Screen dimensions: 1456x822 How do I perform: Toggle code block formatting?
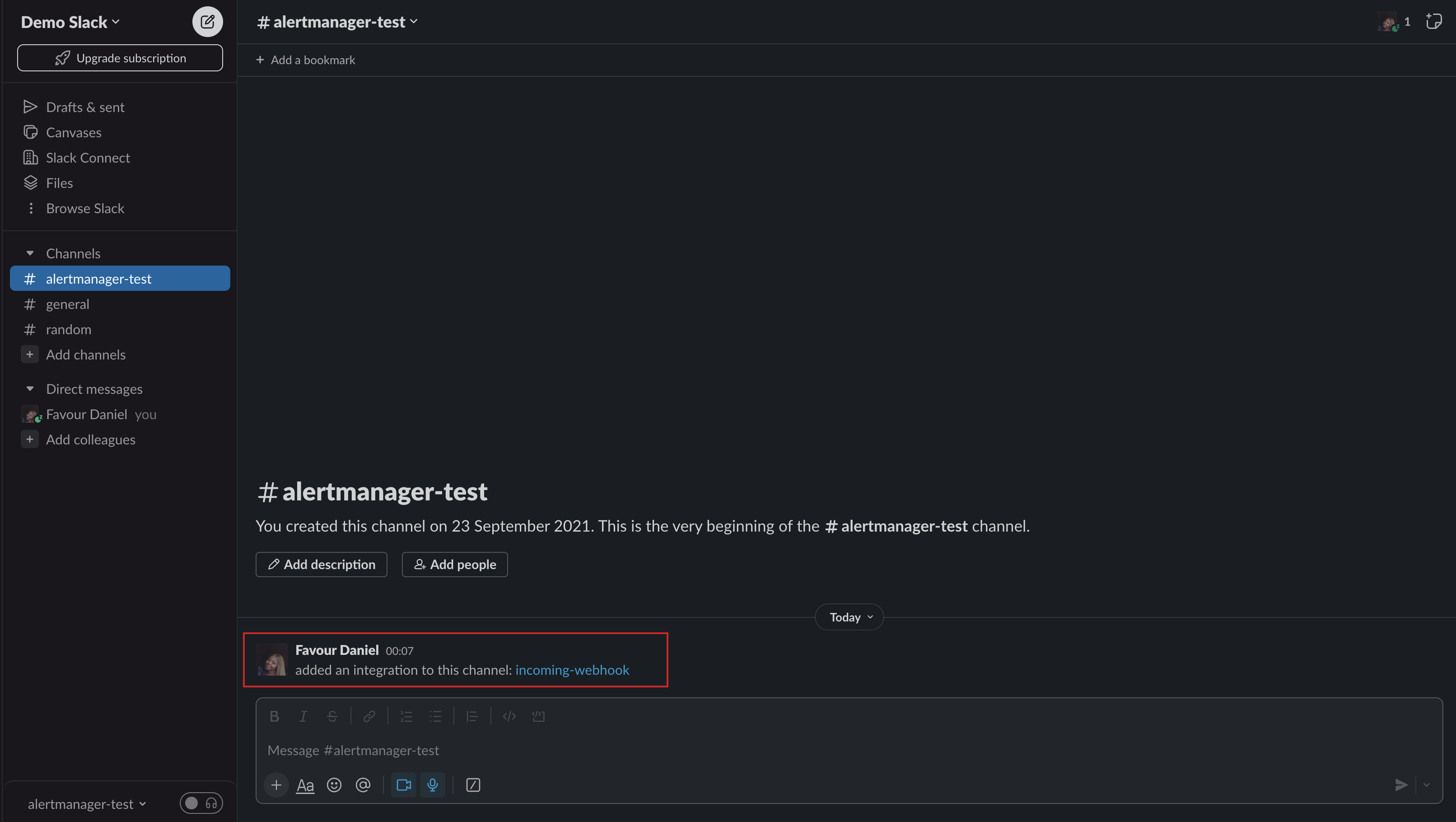538,716
